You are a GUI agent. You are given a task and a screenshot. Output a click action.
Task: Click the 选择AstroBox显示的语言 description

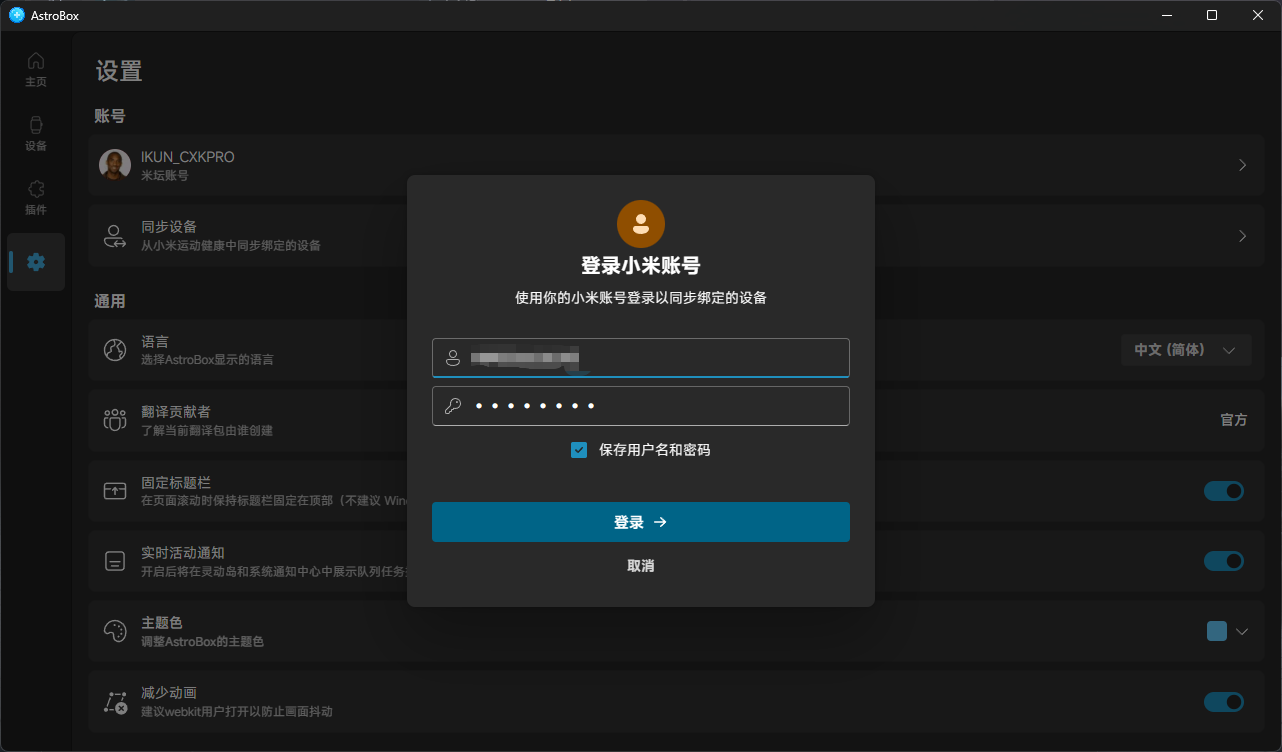click(207, 360)
